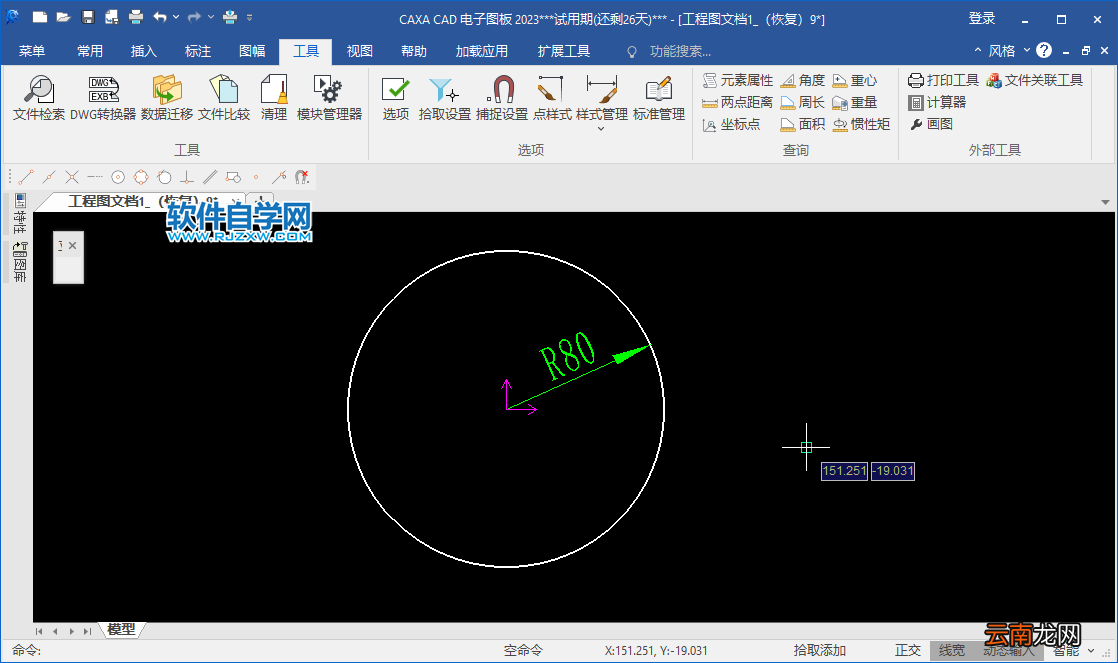The height and width of the screenshot is (663, 1118).
Task: Open the 文件比较 file compare tool
Action: click(x=224, y=98)
